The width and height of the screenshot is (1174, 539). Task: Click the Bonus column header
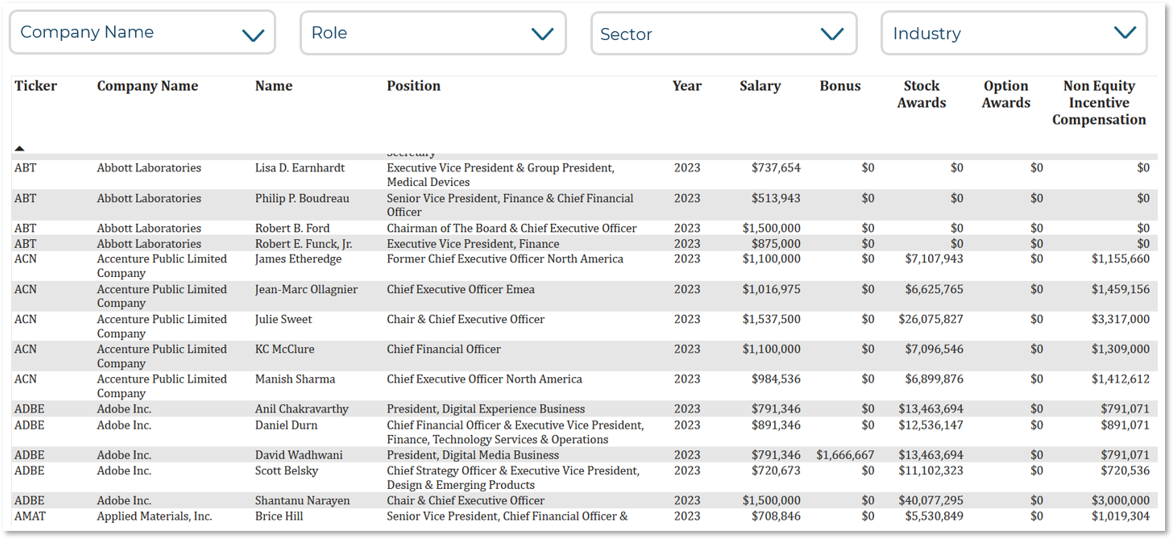840,86
